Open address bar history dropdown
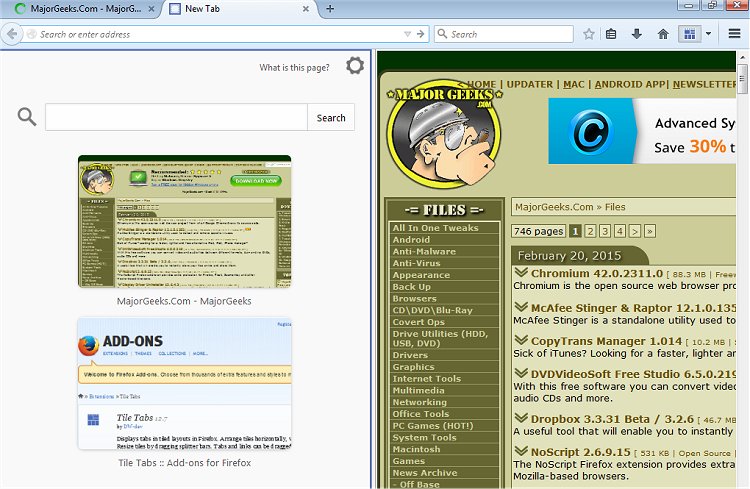 (407, 34)
